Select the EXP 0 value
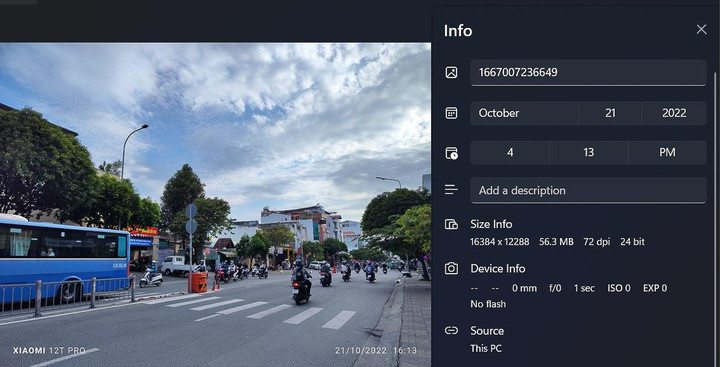The image size is (720, 367). pos(655,288)
